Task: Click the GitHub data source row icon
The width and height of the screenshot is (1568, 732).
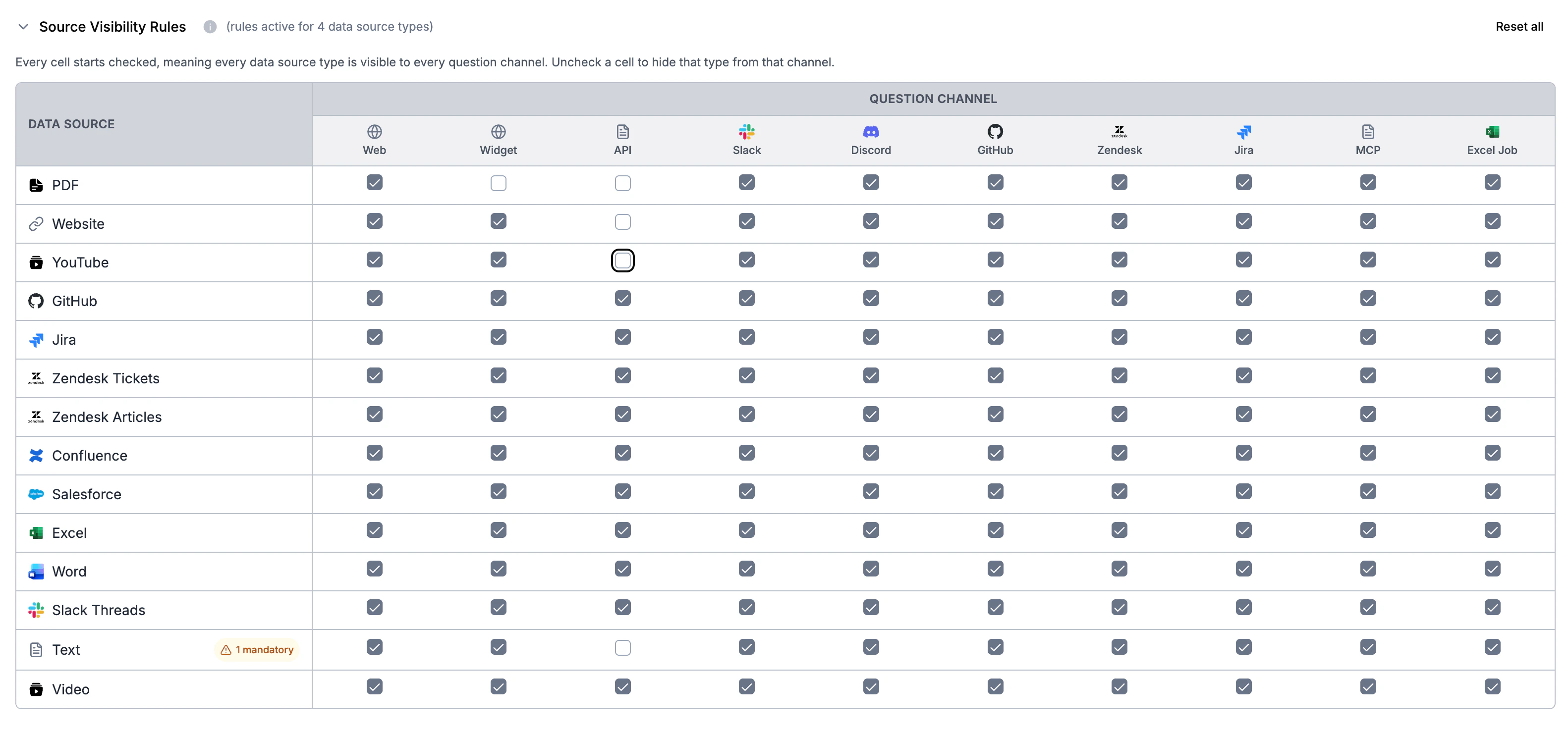Action: [x=36, y=301]
